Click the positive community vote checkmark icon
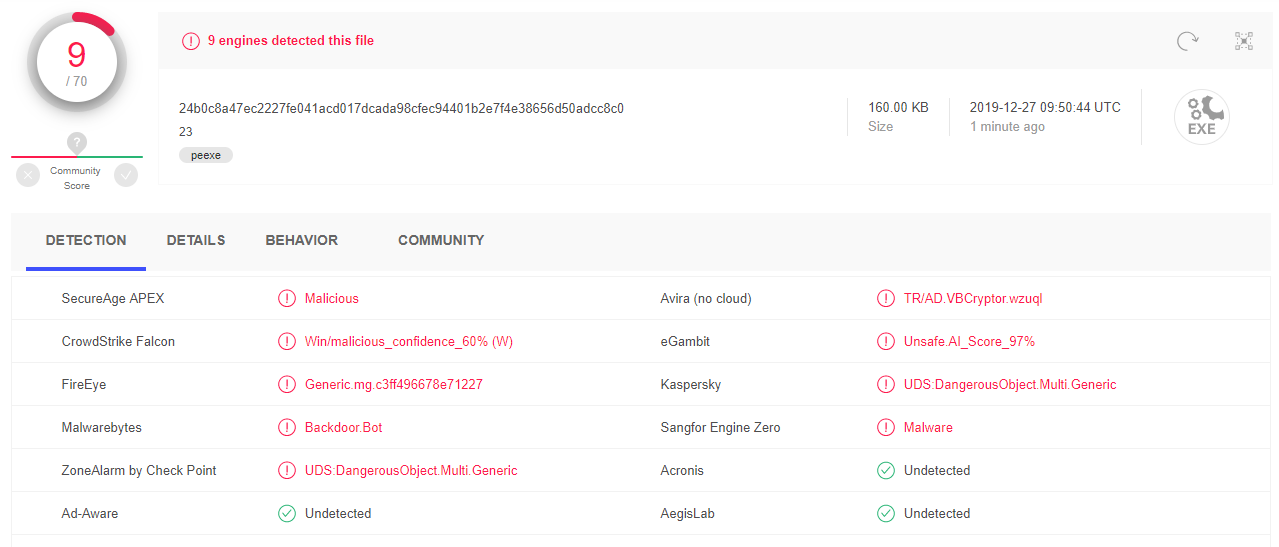 (126, 175)
